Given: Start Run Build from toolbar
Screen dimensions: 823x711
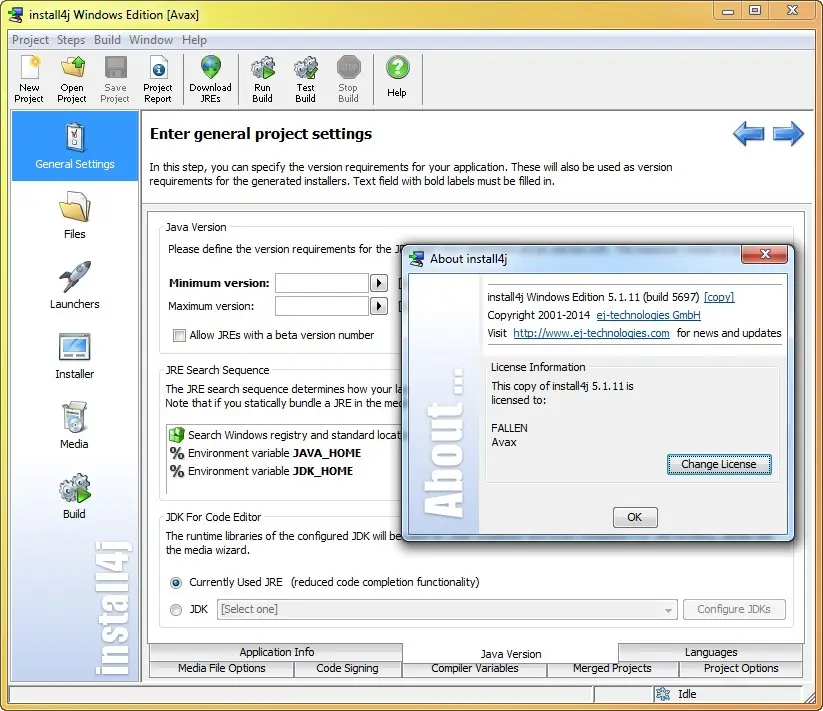Looking at the screenshot, I should [x=262, y=80].
